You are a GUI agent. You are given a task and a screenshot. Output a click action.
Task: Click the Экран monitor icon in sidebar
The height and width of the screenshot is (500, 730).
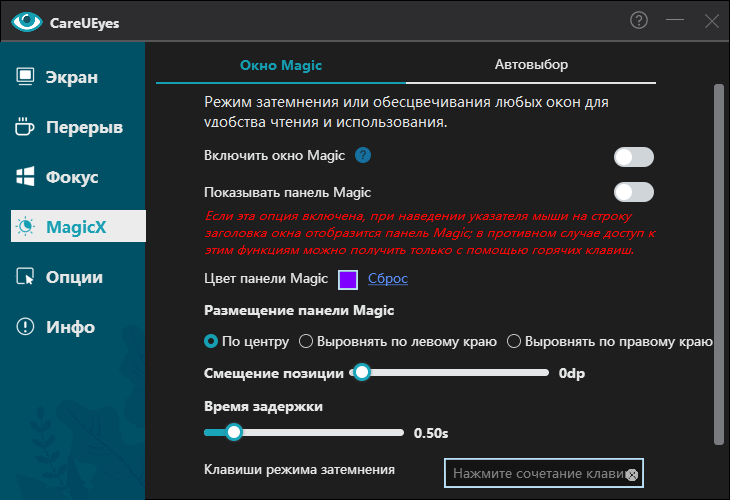tap(26, 77)
